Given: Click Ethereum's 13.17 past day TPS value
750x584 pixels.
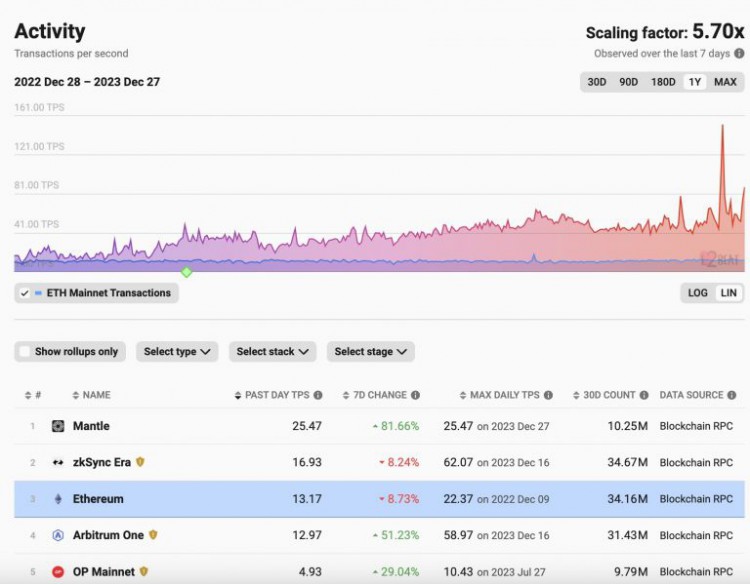Looking at the screenshot, I should (307, 499).
